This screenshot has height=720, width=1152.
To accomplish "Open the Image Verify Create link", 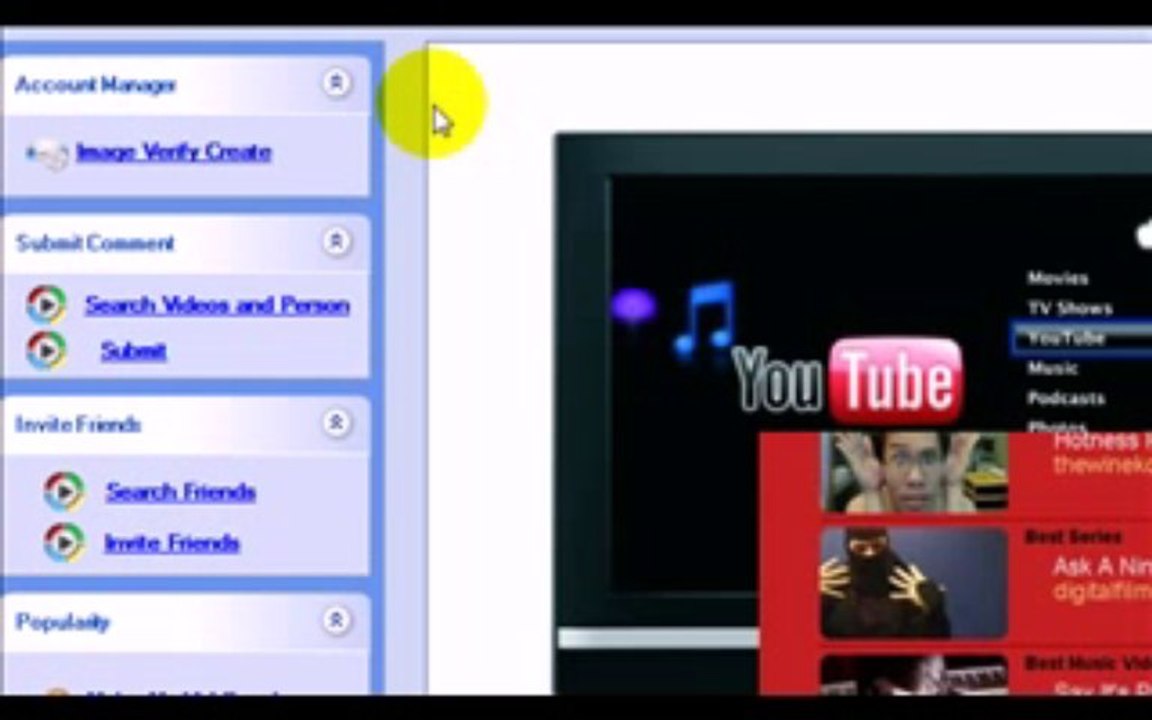I will pyautogui.click(x=173, y=152).
